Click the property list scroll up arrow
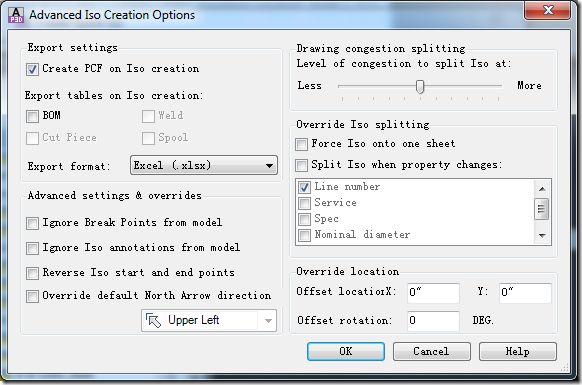Image resolution: width=582 pixels, height=385 pixels. [x=542, y=189]
